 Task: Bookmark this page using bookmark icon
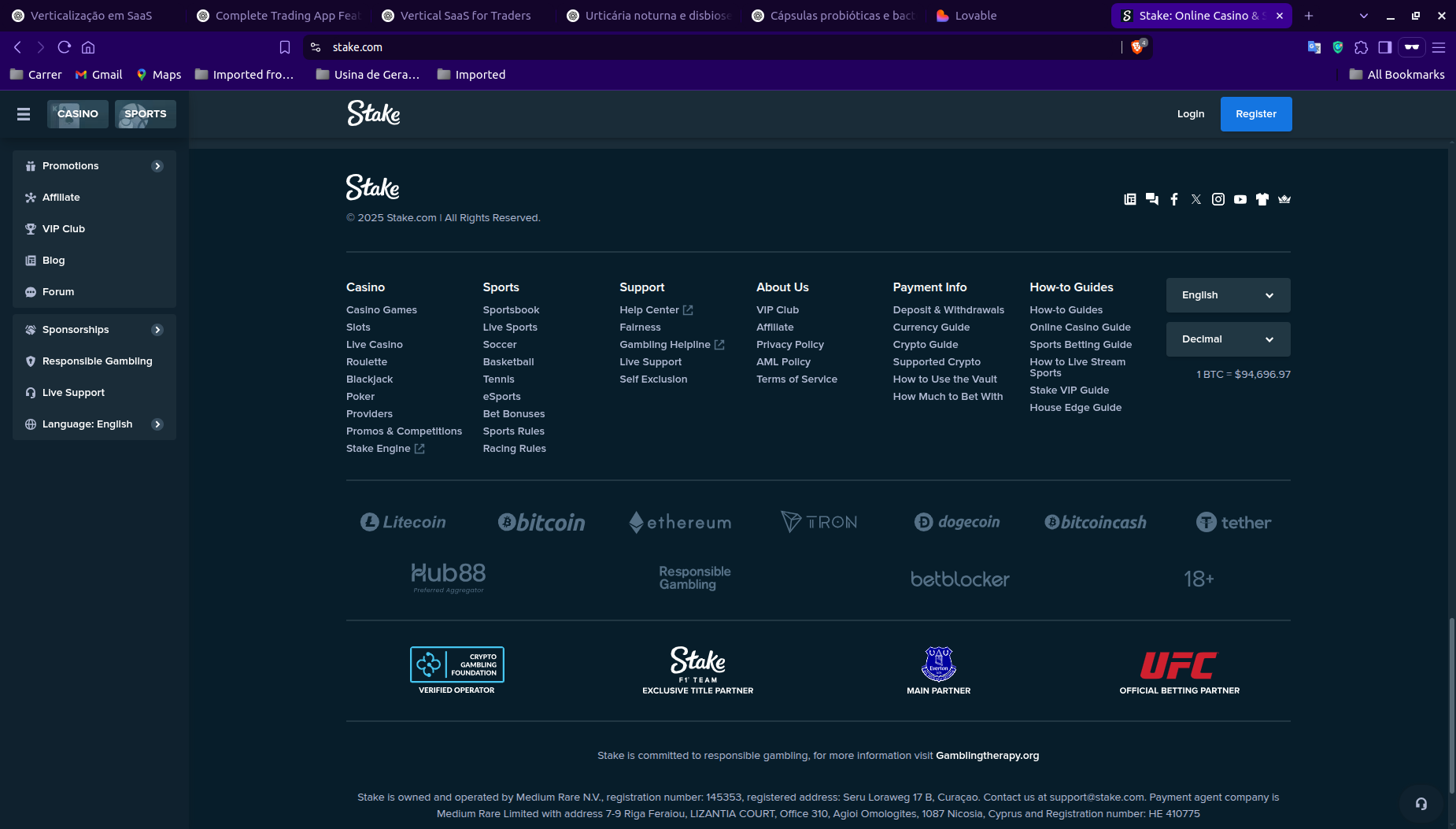[x=285, y=47]
